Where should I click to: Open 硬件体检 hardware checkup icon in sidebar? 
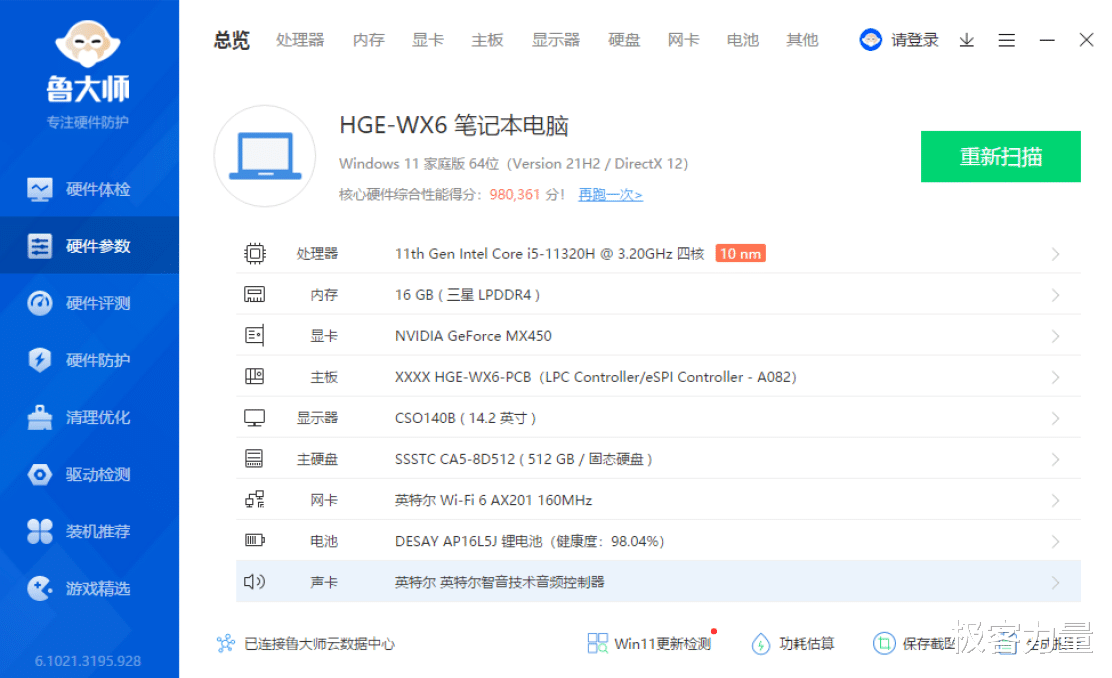tap(40, 189)
